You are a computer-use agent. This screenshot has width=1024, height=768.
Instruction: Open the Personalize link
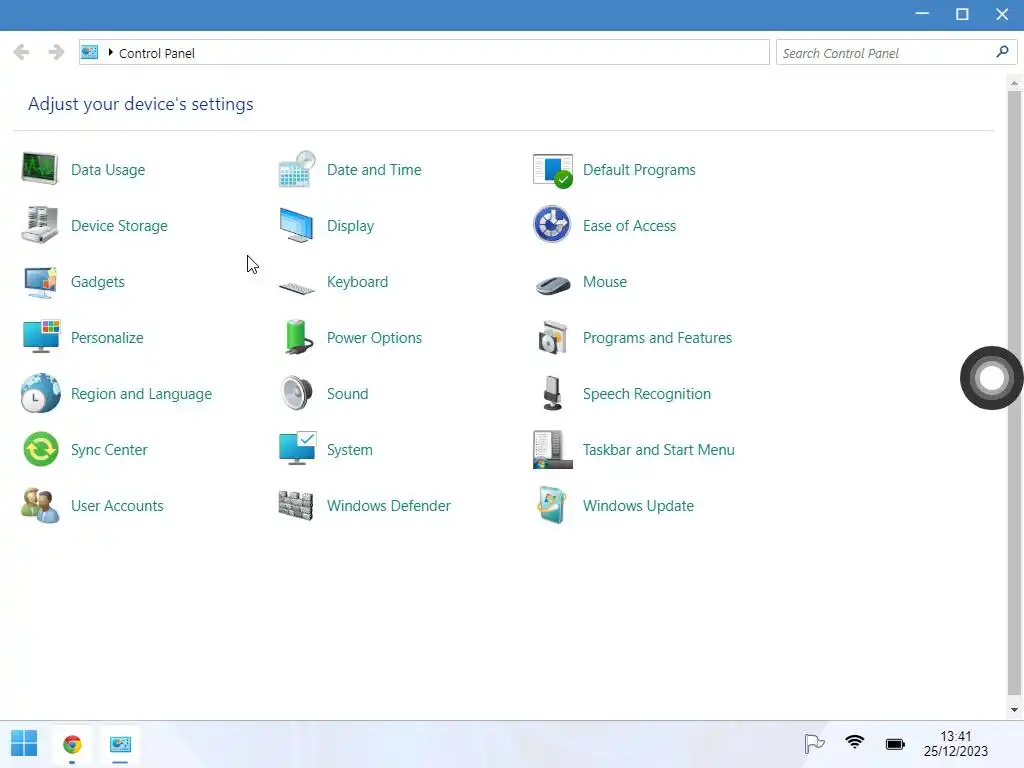[107, 338]
